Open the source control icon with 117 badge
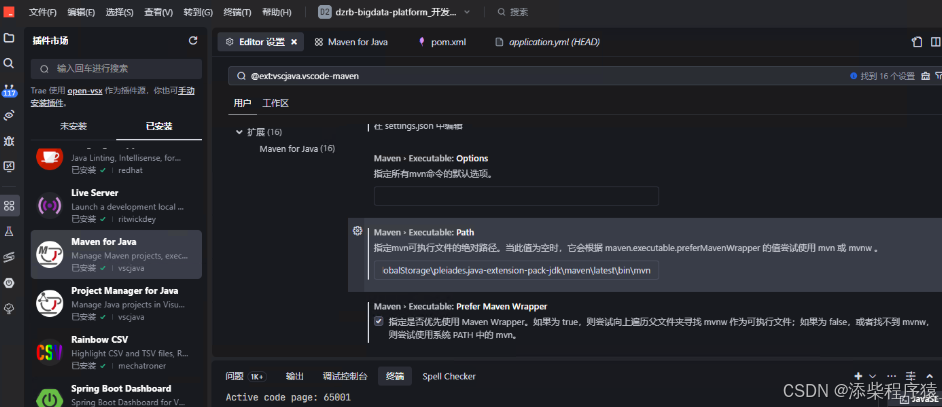Viewport: 942px width, 407px height. 9,90
